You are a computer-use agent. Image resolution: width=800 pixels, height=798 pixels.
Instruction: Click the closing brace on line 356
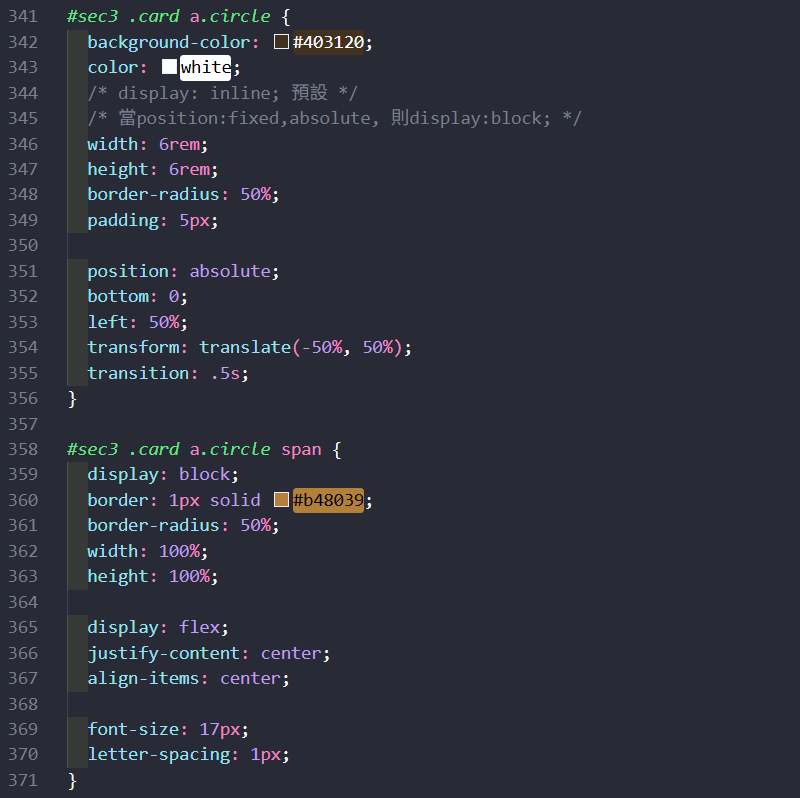[72, 398]
